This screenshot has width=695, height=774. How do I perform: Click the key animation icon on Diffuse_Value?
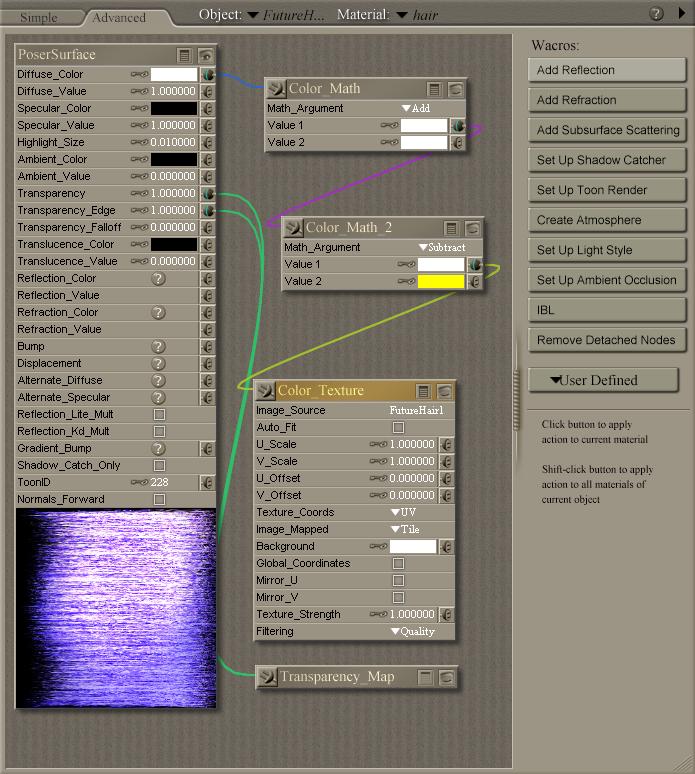[x=139, y=91]
